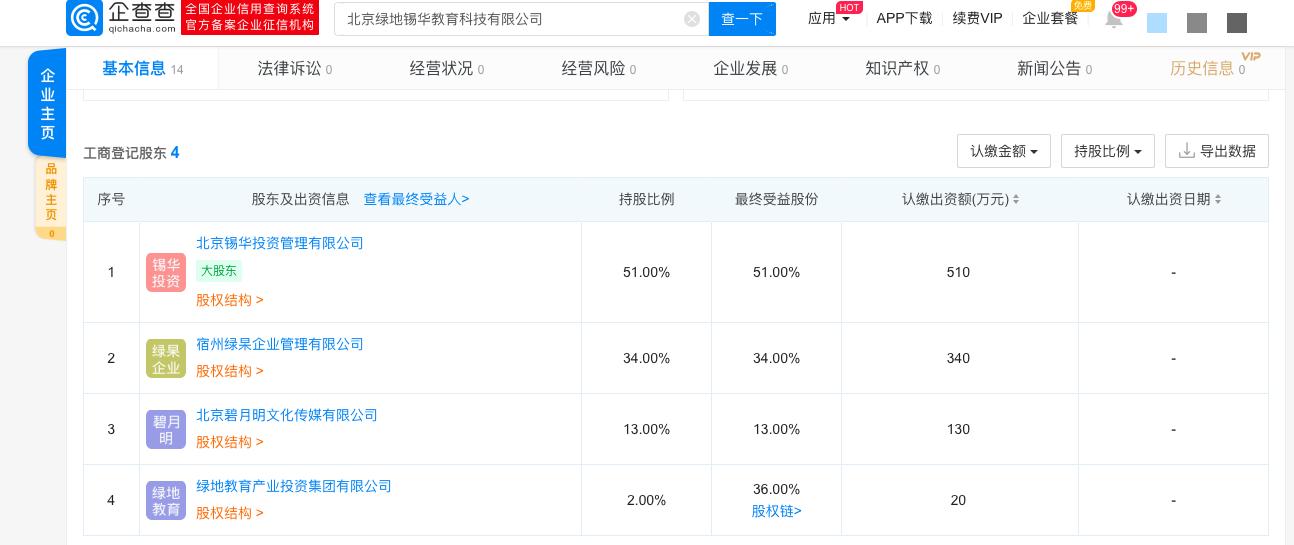
Task: Switch to 历史信息 VIP tab
Action: 1208,68
